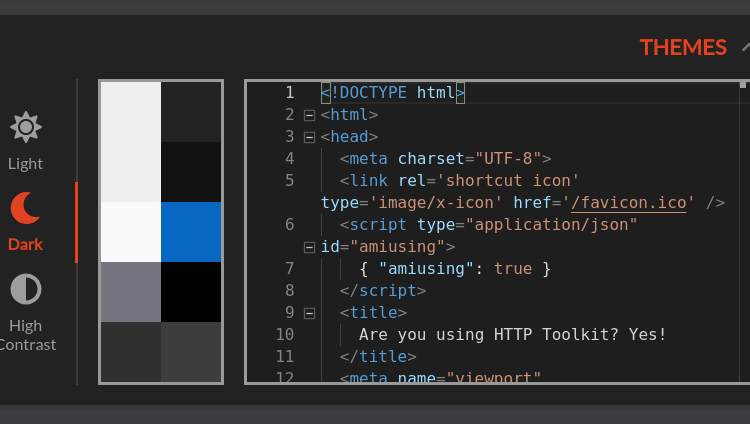
Task: Click the editor's vertical scrollbar thumb
Action: point(743,85)
